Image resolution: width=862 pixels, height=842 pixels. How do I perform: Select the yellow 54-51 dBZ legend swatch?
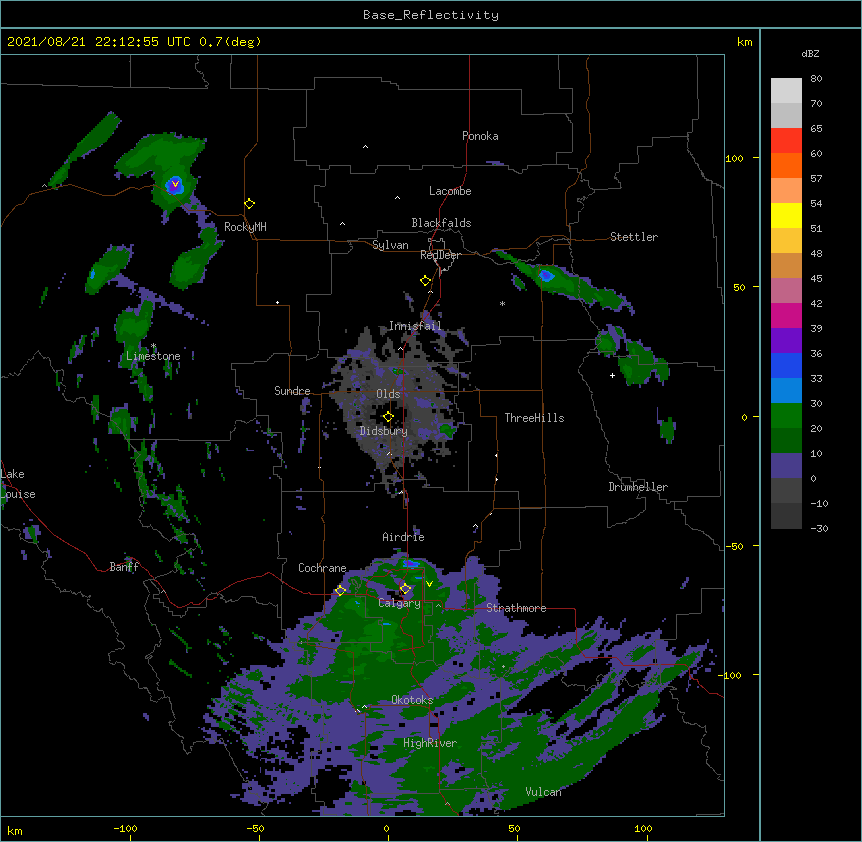coord(786,215)
